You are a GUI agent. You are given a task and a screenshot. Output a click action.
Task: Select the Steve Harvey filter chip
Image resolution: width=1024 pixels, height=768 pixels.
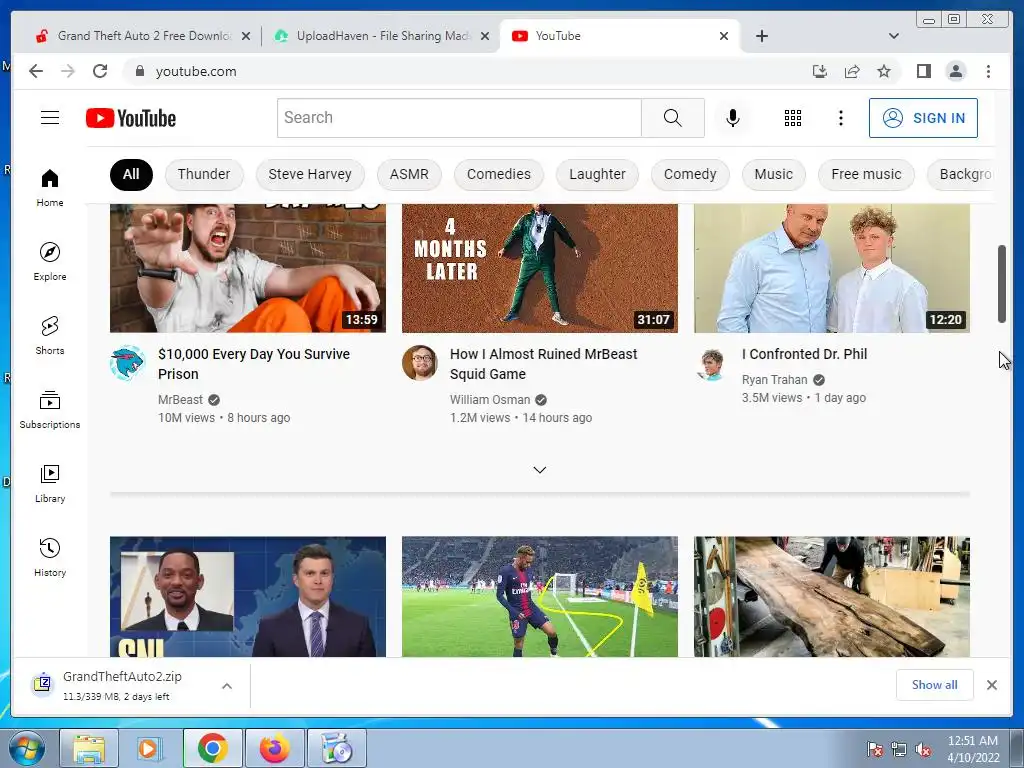click(x=310, y=174)
